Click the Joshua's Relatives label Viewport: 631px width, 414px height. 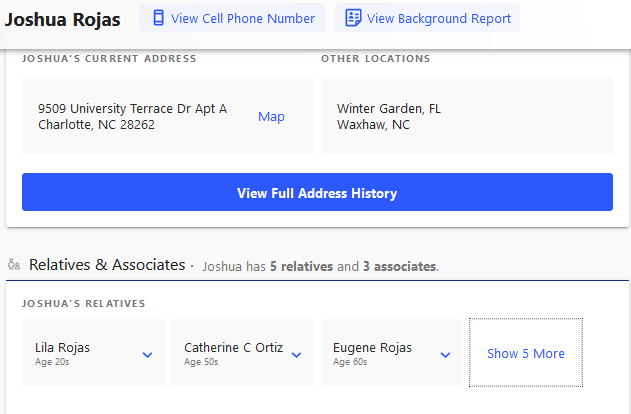tap(84, 303)
